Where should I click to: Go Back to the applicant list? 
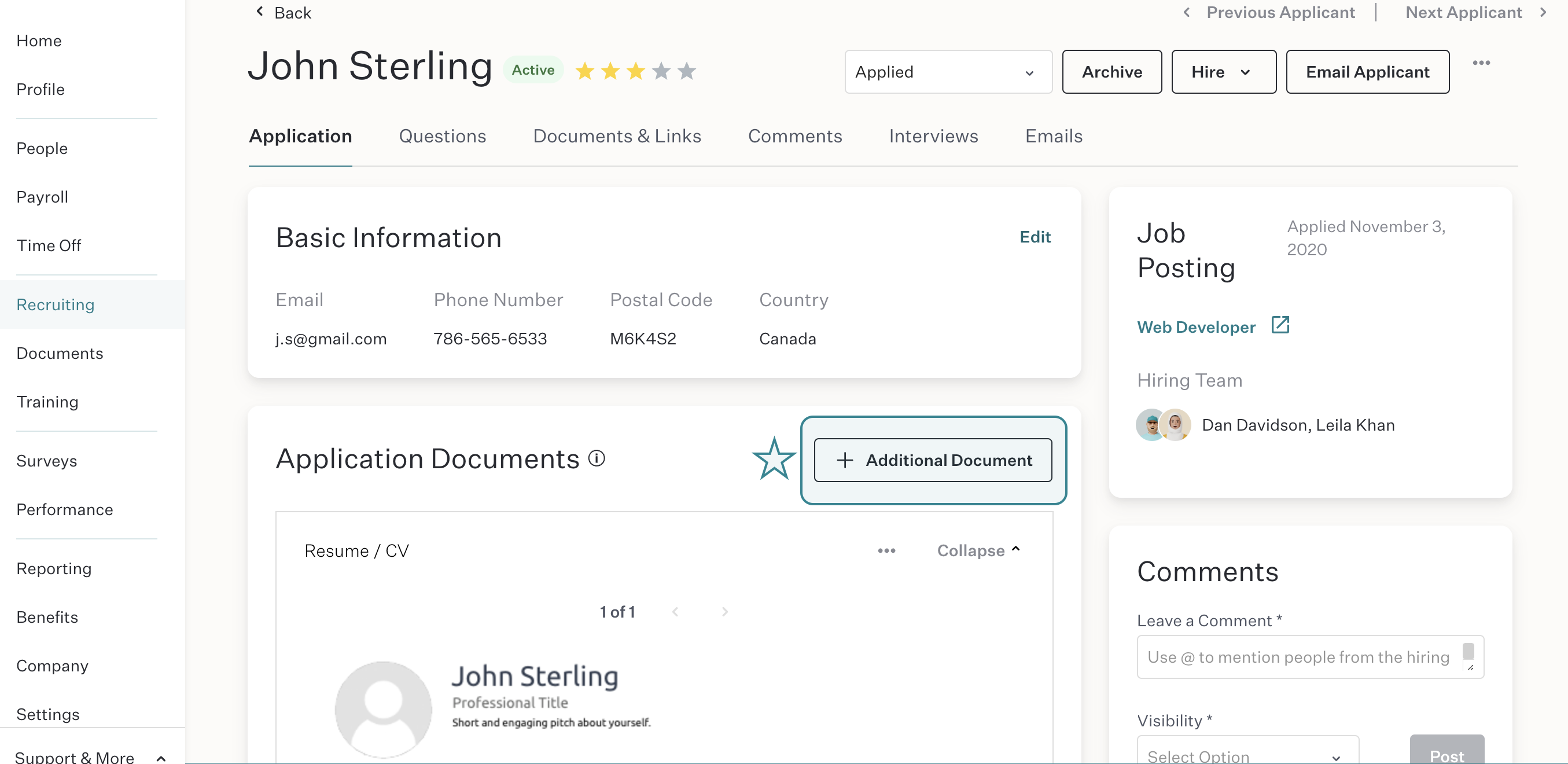[x=284, y=13]
